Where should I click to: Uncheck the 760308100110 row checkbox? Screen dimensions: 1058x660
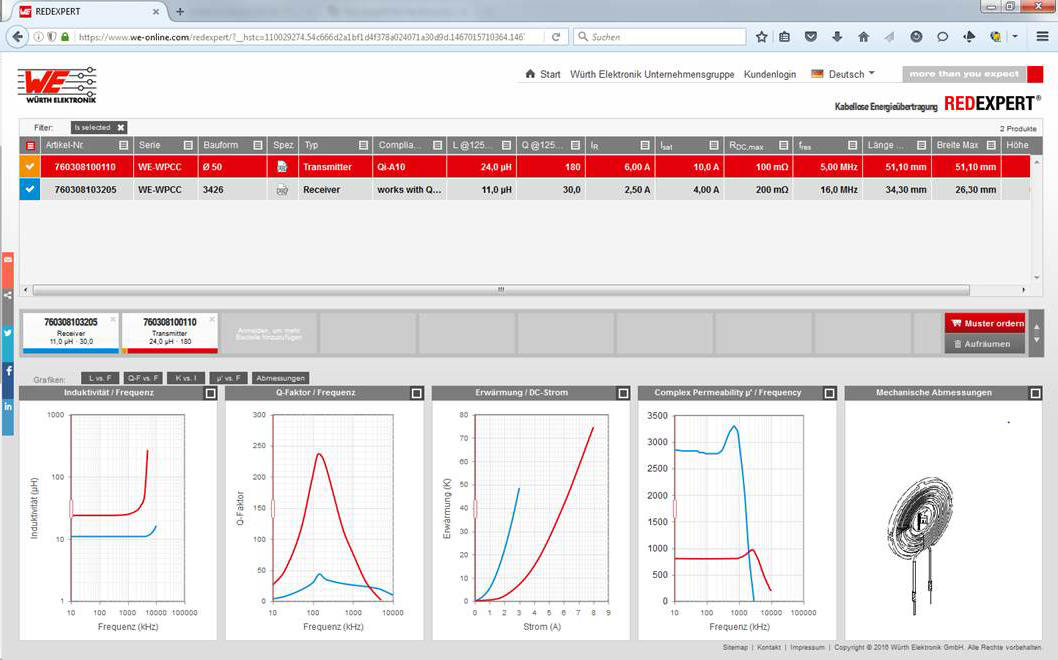click(29, 167)
